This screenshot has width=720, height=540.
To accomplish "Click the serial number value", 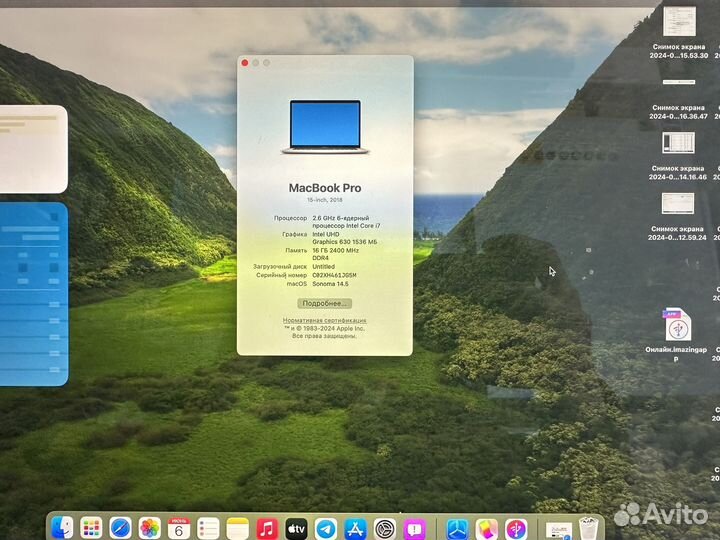I will click(x=334, y=276).
